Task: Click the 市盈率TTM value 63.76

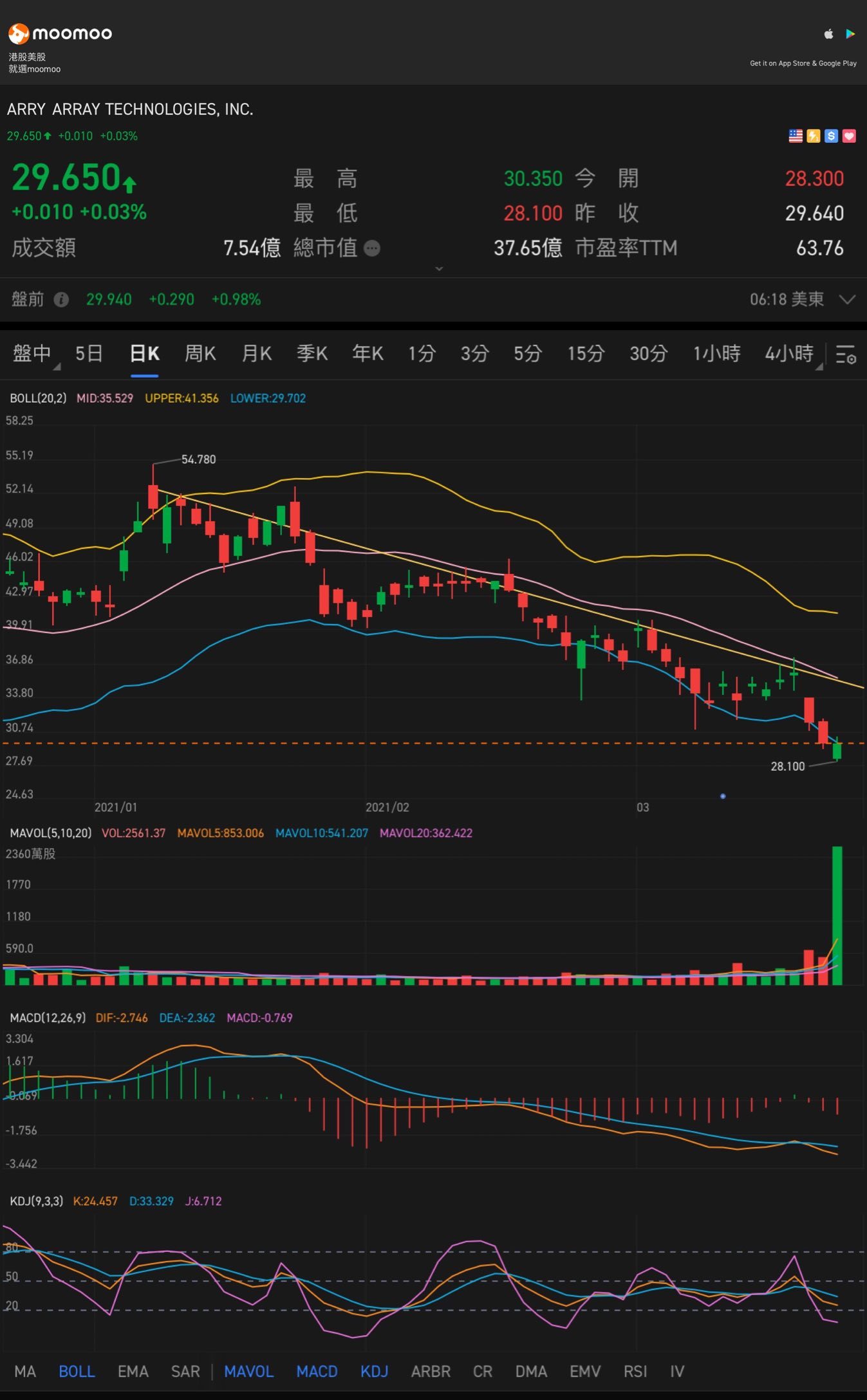Action: tap(820, 248)
